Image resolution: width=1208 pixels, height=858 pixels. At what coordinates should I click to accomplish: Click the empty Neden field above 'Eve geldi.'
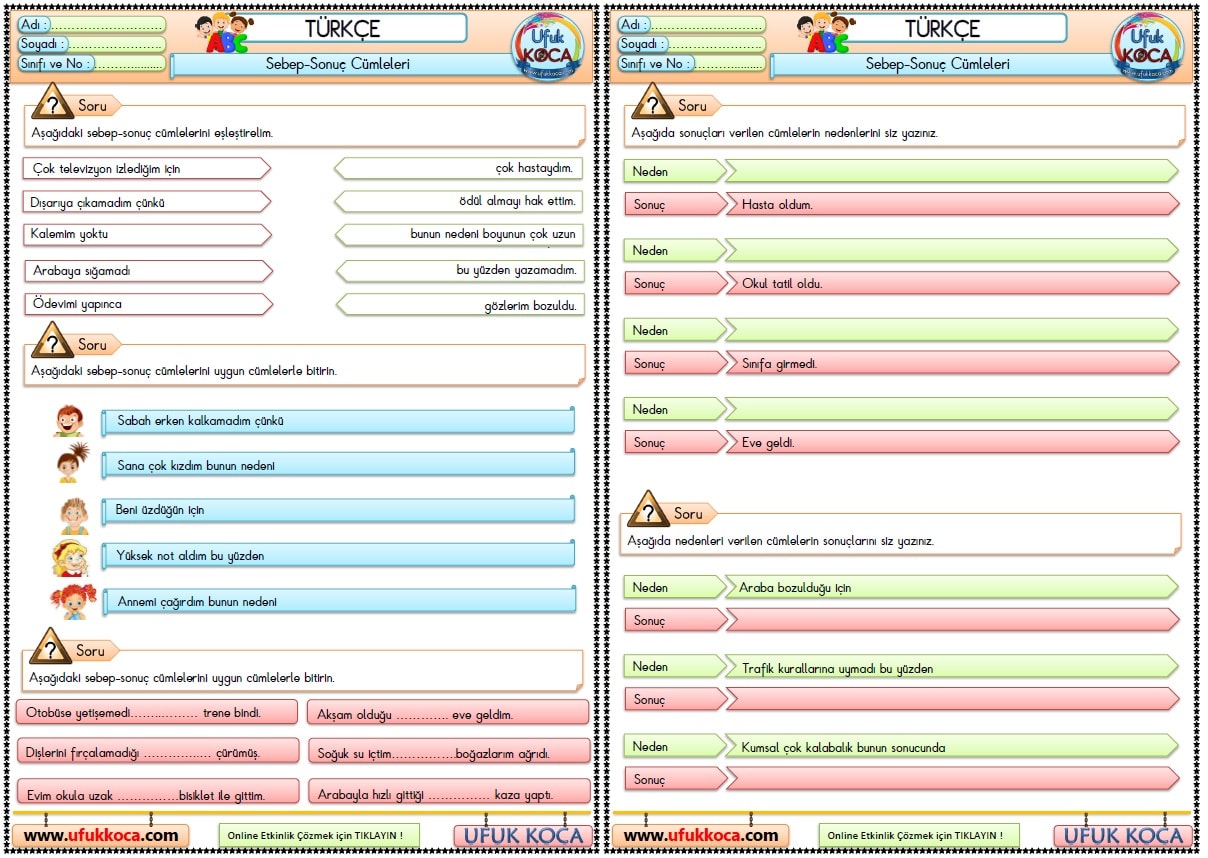tap(952, 409)
